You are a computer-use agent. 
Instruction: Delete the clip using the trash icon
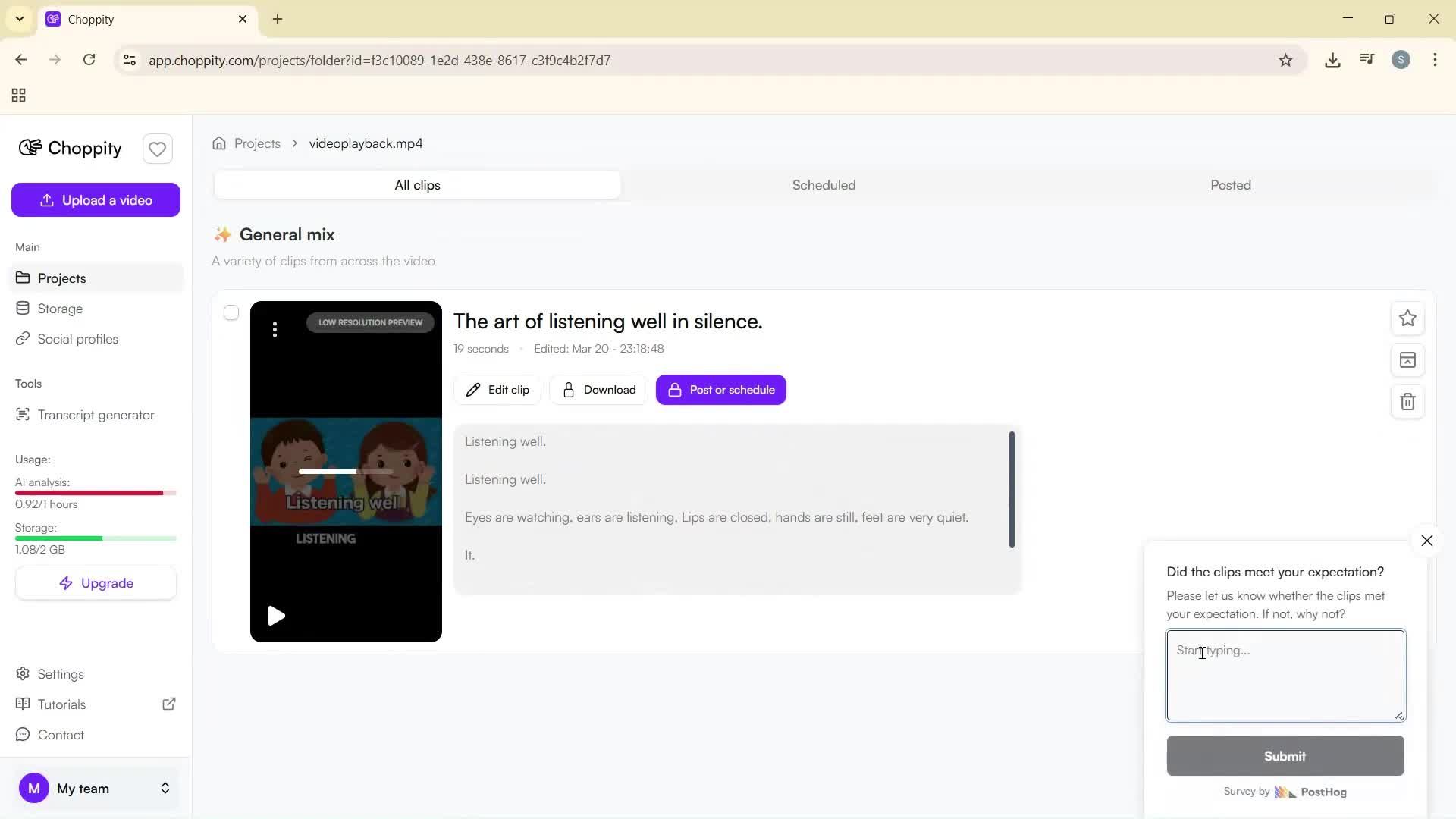pos(1407,402)
